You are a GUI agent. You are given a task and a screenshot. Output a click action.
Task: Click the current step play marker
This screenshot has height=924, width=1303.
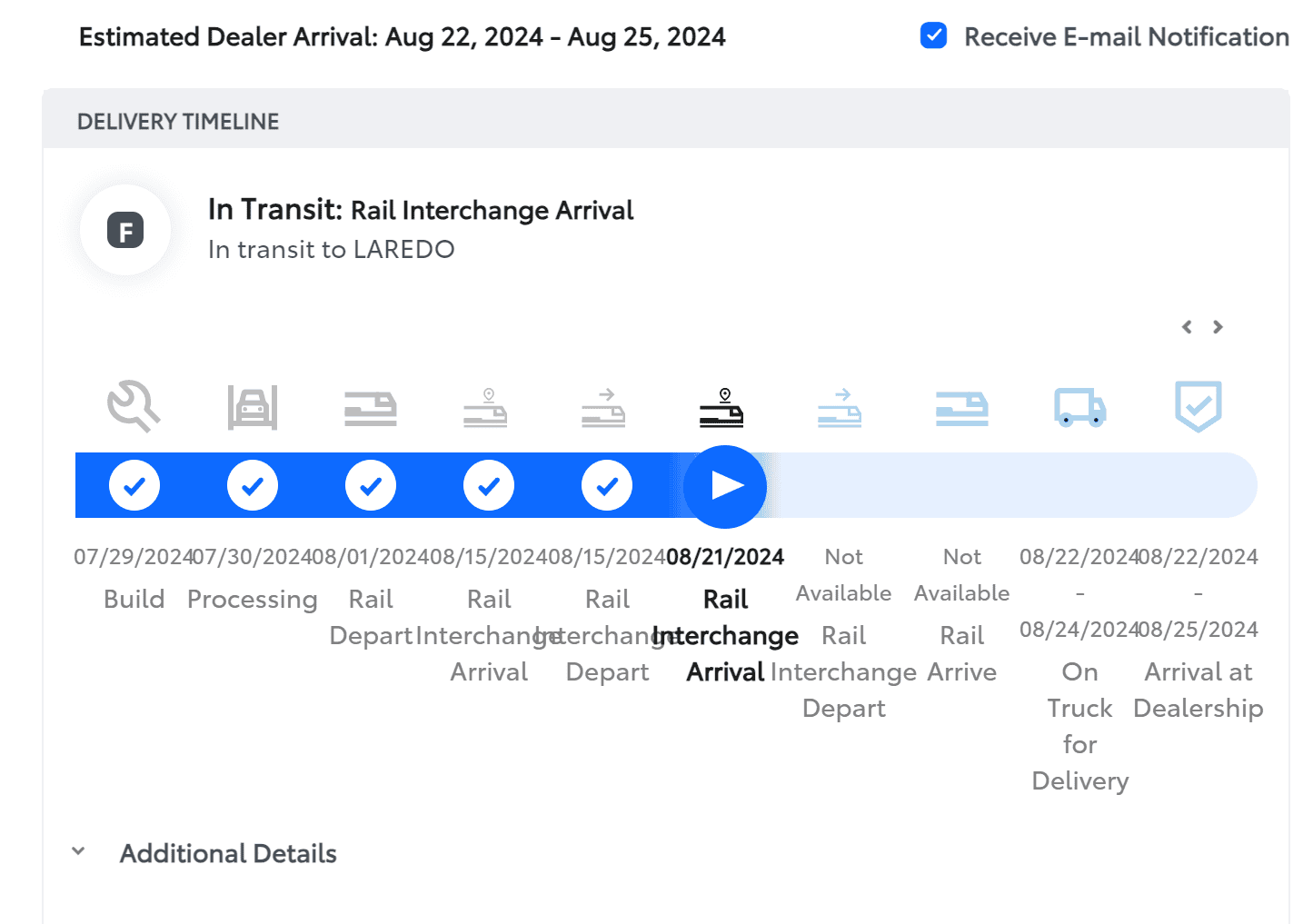click(725, 486)
